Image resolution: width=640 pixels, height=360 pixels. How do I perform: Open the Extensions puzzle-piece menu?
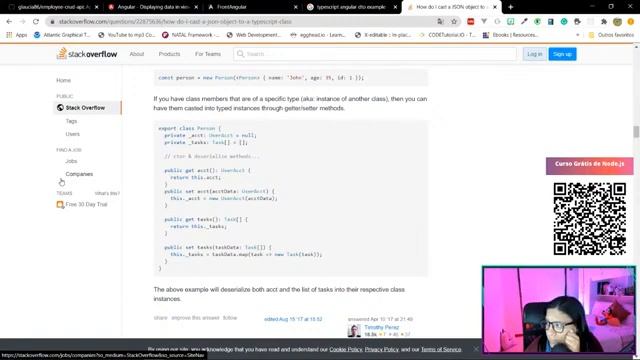604,22
